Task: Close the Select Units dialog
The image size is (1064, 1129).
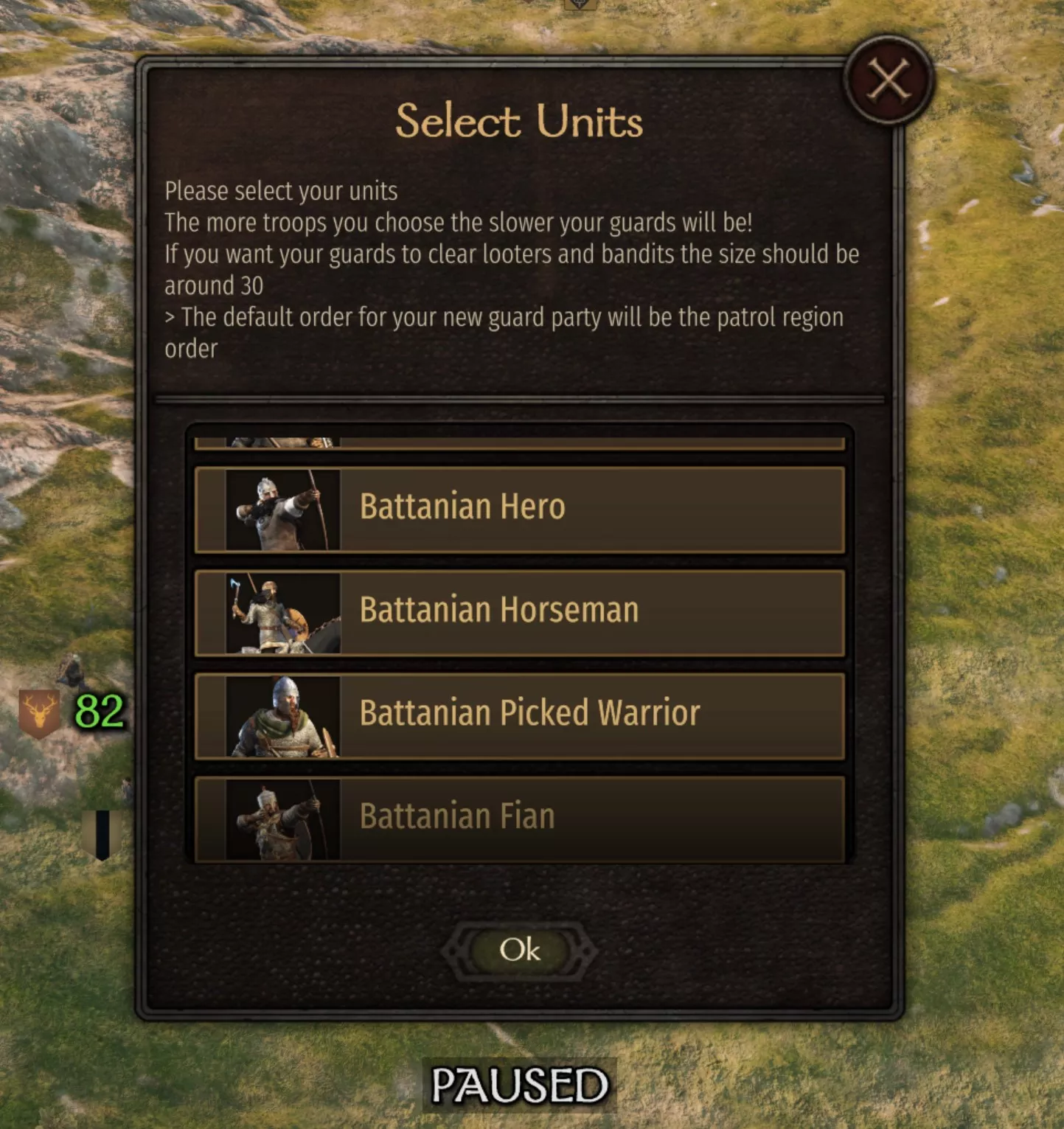Action: tap(889, 80)
